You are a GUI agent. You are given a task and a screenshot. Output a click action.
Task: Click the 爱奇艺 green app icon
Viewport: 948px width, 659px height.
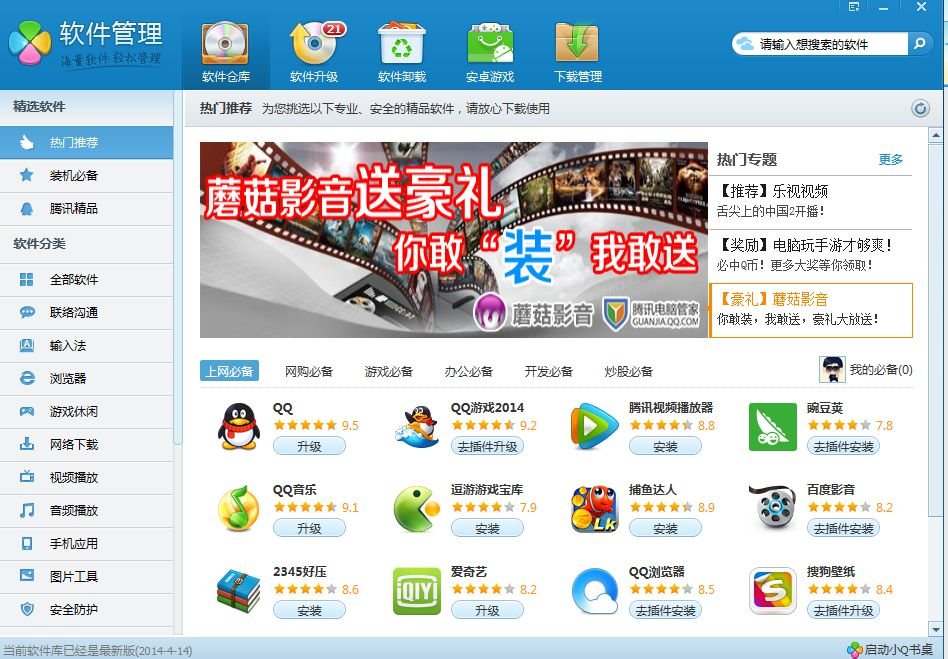[x=416, y=591]
